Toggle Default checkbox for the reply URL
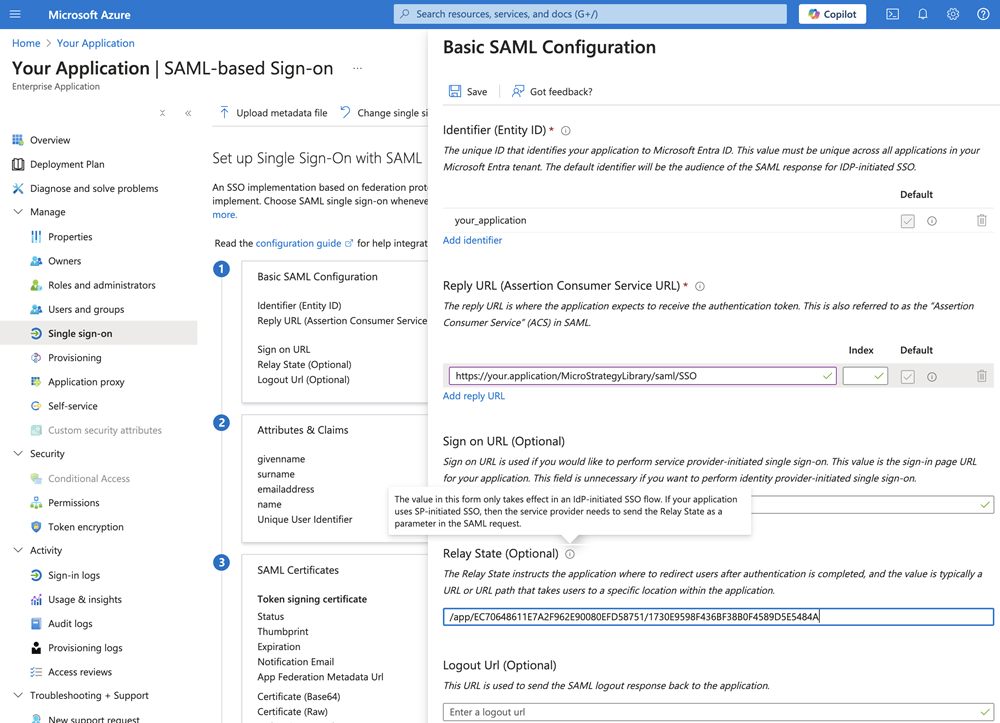 coord(908,377)
